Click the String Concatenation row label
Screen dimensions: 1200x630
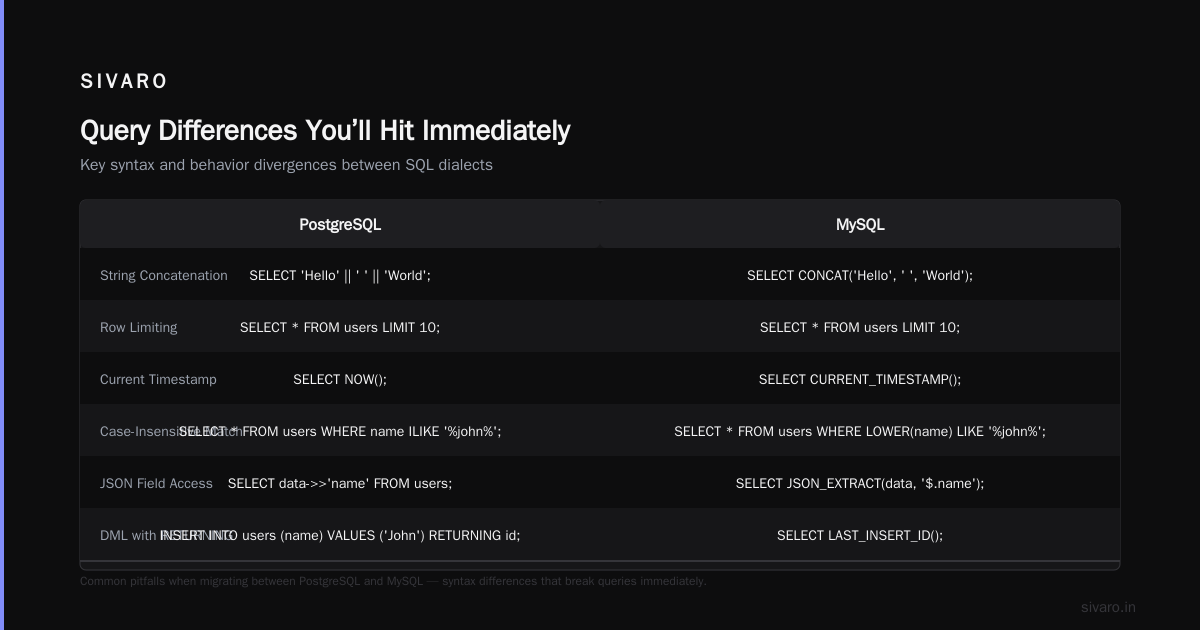(x=164, y=275)
